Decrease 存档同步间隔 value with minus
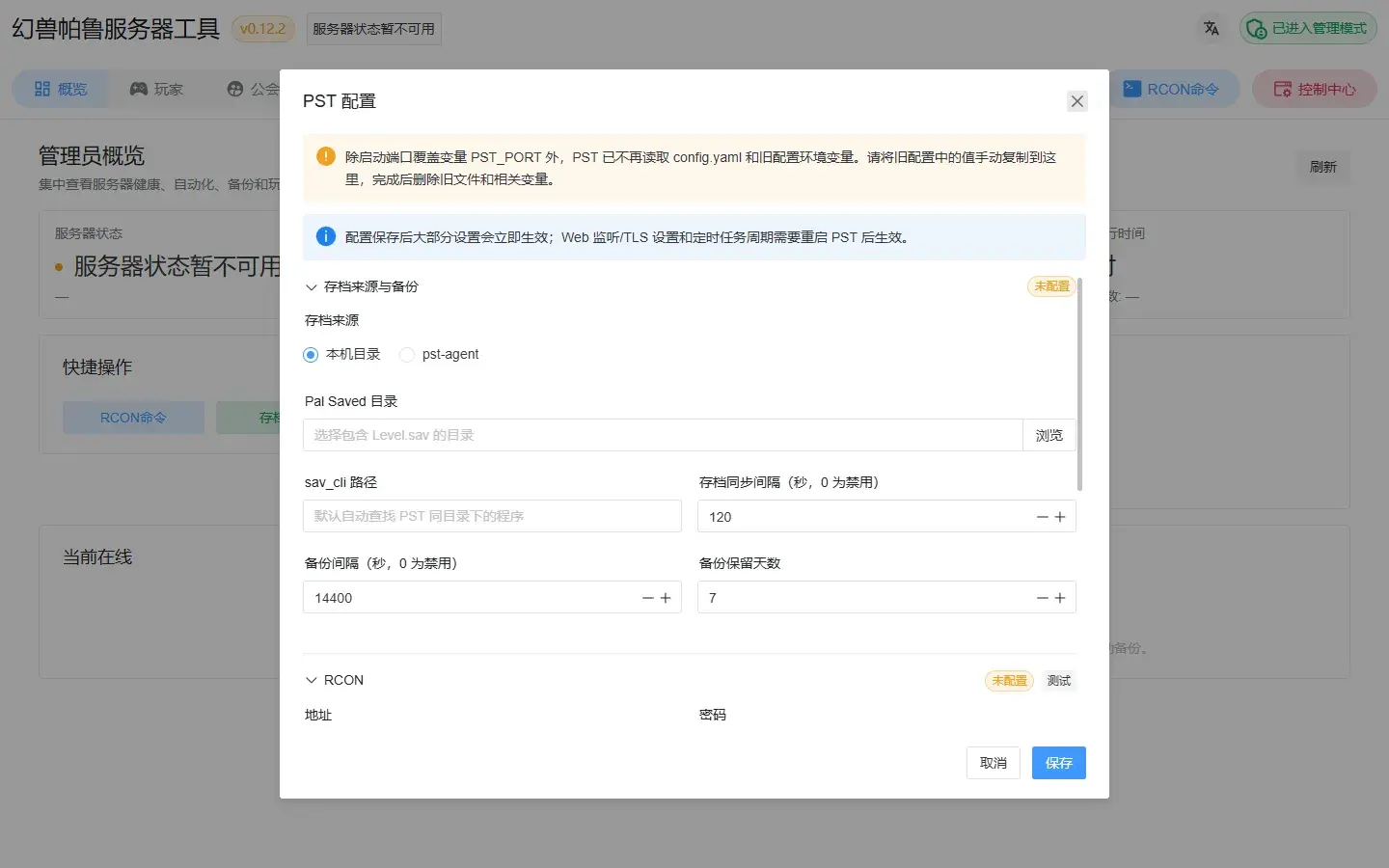The width and height of the screenshot is (1389, 868). [1042, 517]
